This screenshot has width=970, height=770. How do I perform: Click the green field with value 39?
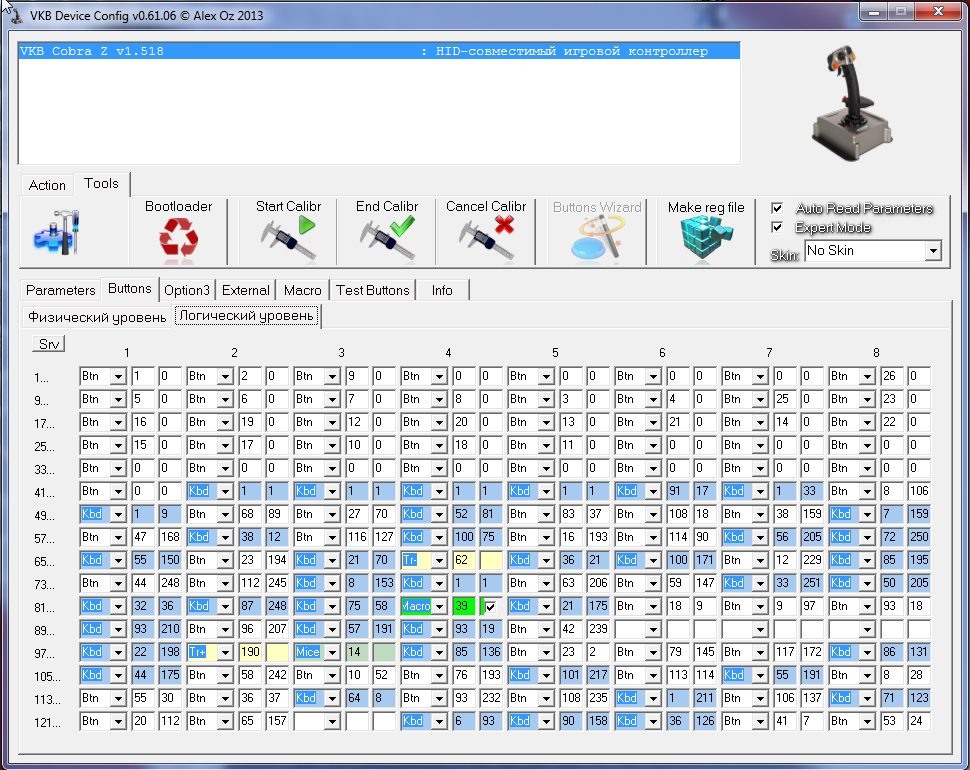[462, 606]
